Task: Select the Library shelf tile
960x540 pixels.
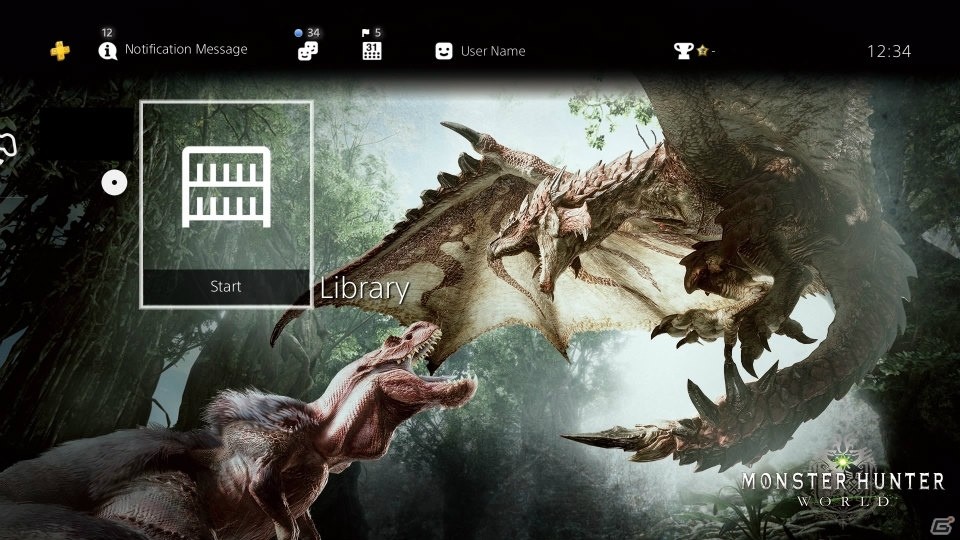Action: [227, 204]
